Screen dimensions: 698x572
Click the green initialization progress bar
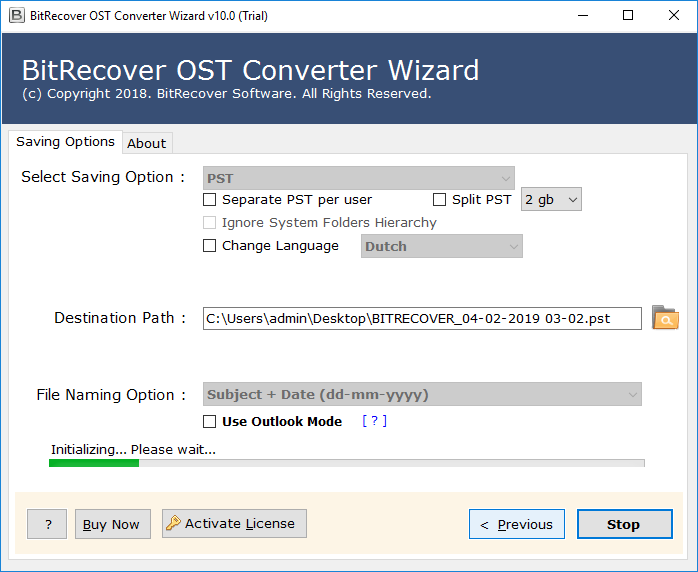point(346,463)
